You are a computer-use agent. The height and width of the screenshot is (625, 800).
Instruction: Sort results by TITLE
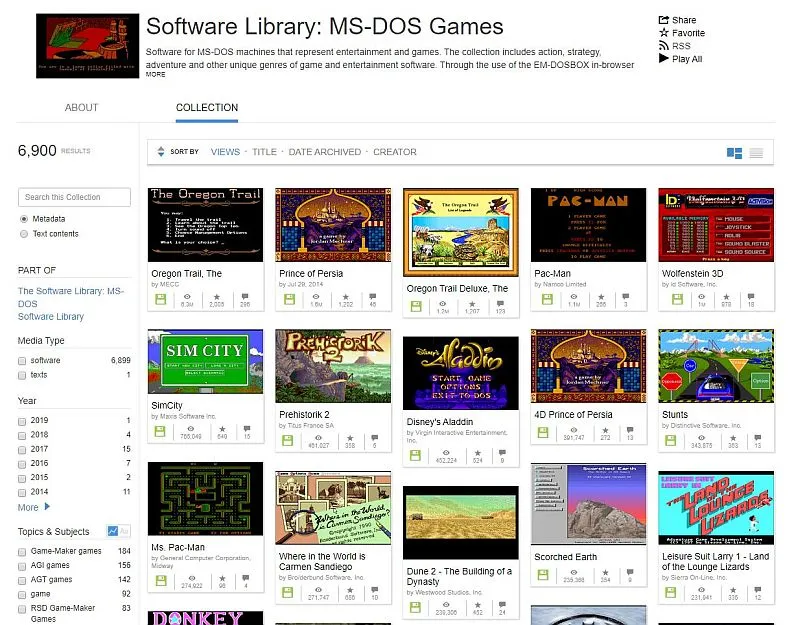point(264,152)
